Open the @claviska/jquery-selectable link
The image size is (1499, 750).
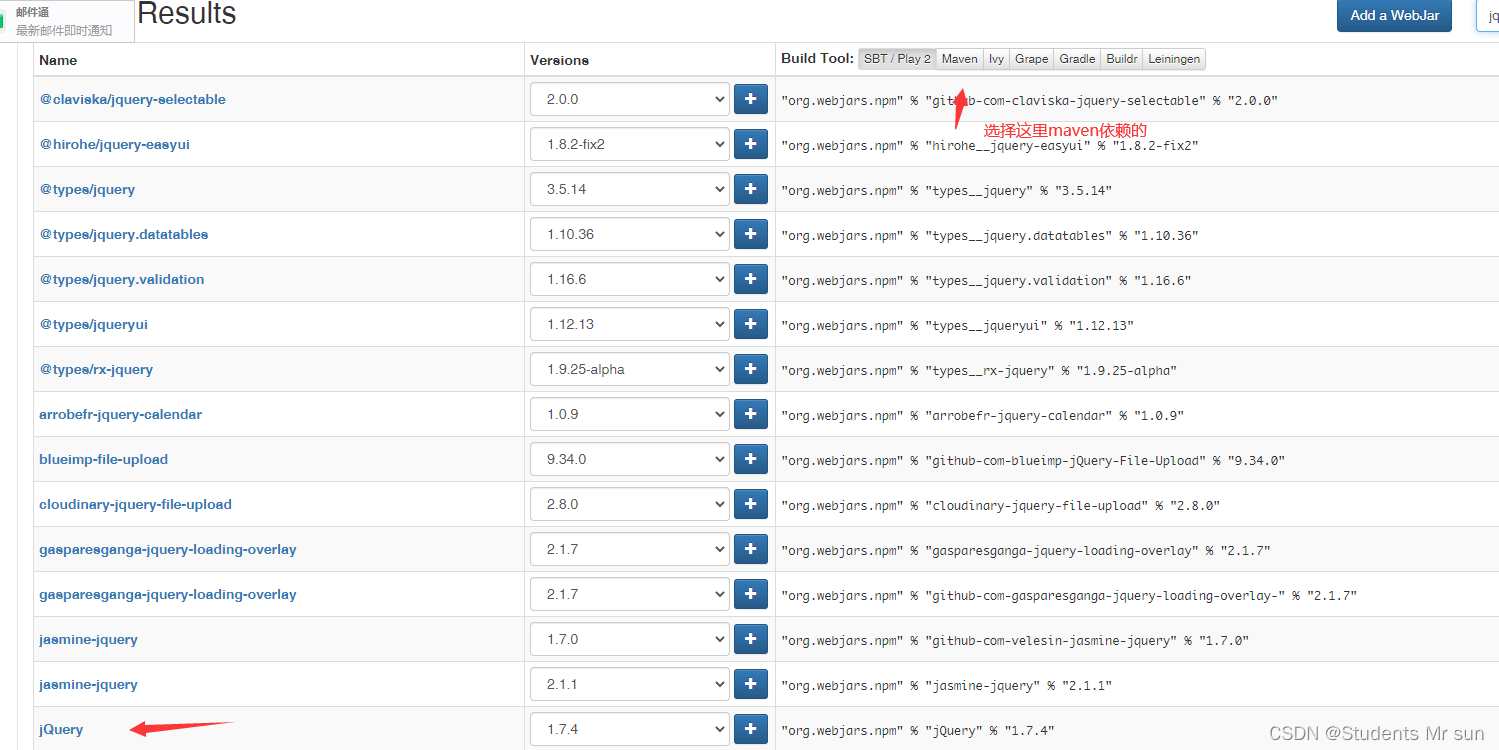click(133, 99)
